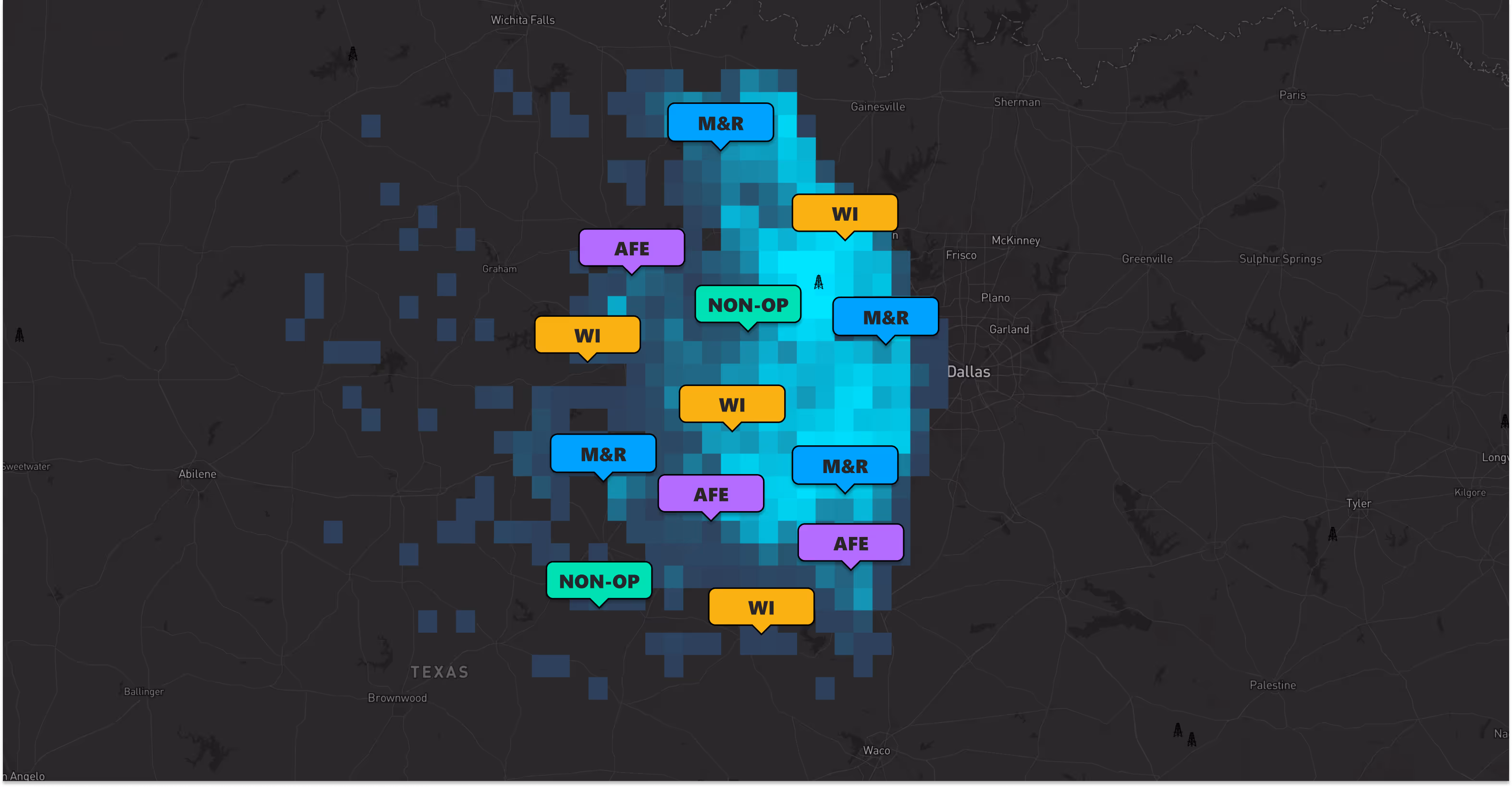
Task: Select the Greenville label
Action: (1147, 259)
